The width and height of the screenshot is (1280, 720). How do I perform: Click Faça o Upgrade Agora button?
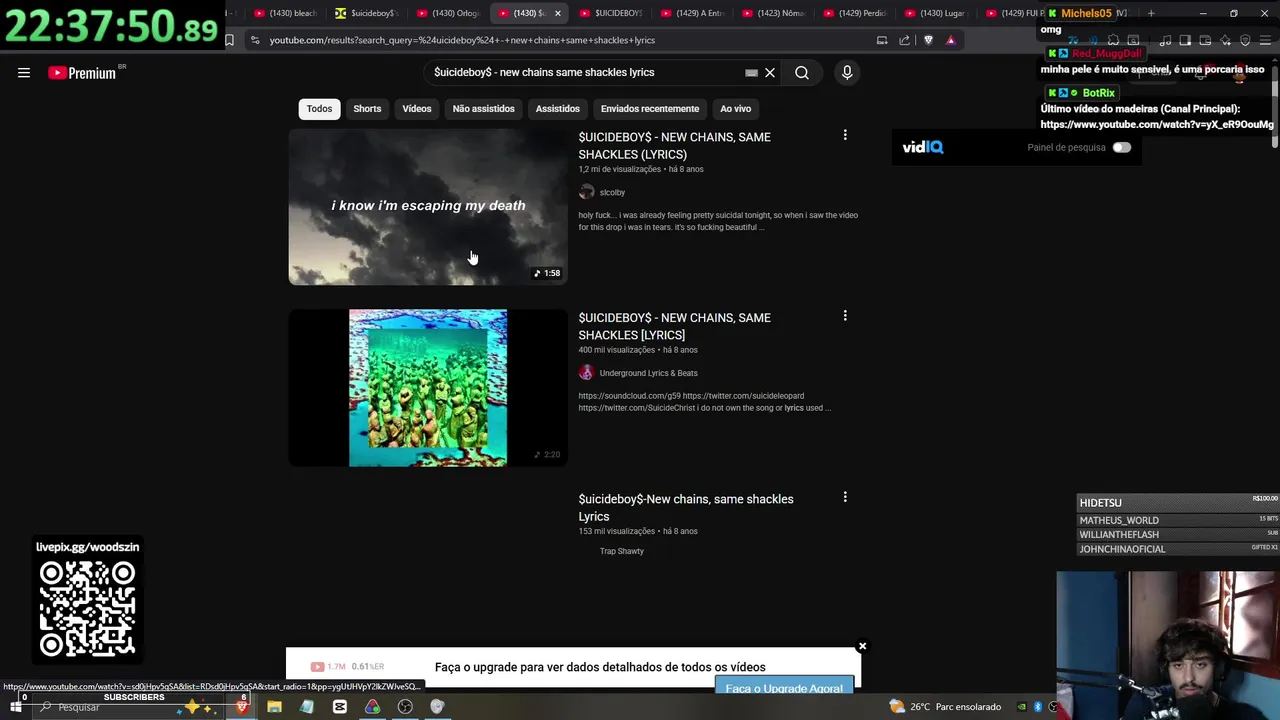[x=784, y=688]
